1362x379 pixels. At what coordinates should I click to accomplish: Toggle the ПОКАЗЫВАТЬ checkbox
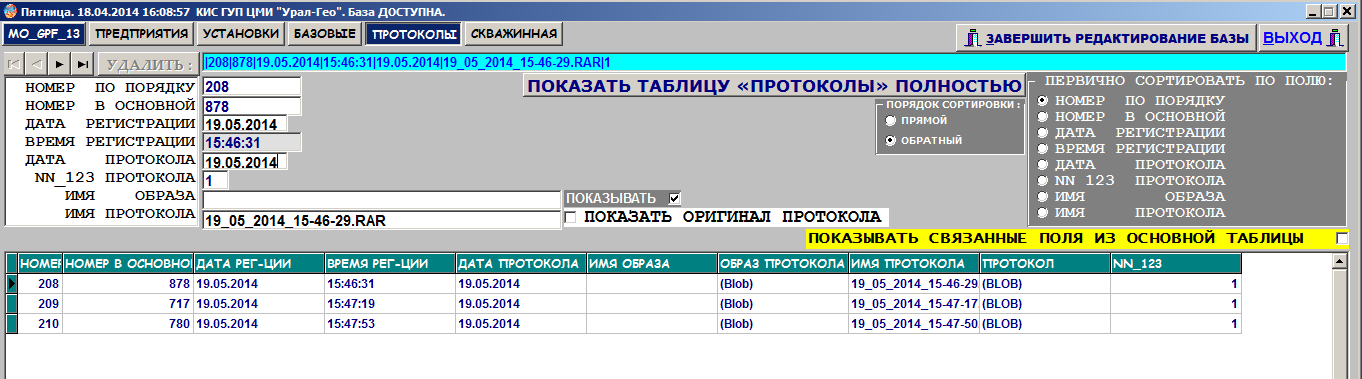coord(675,198)
